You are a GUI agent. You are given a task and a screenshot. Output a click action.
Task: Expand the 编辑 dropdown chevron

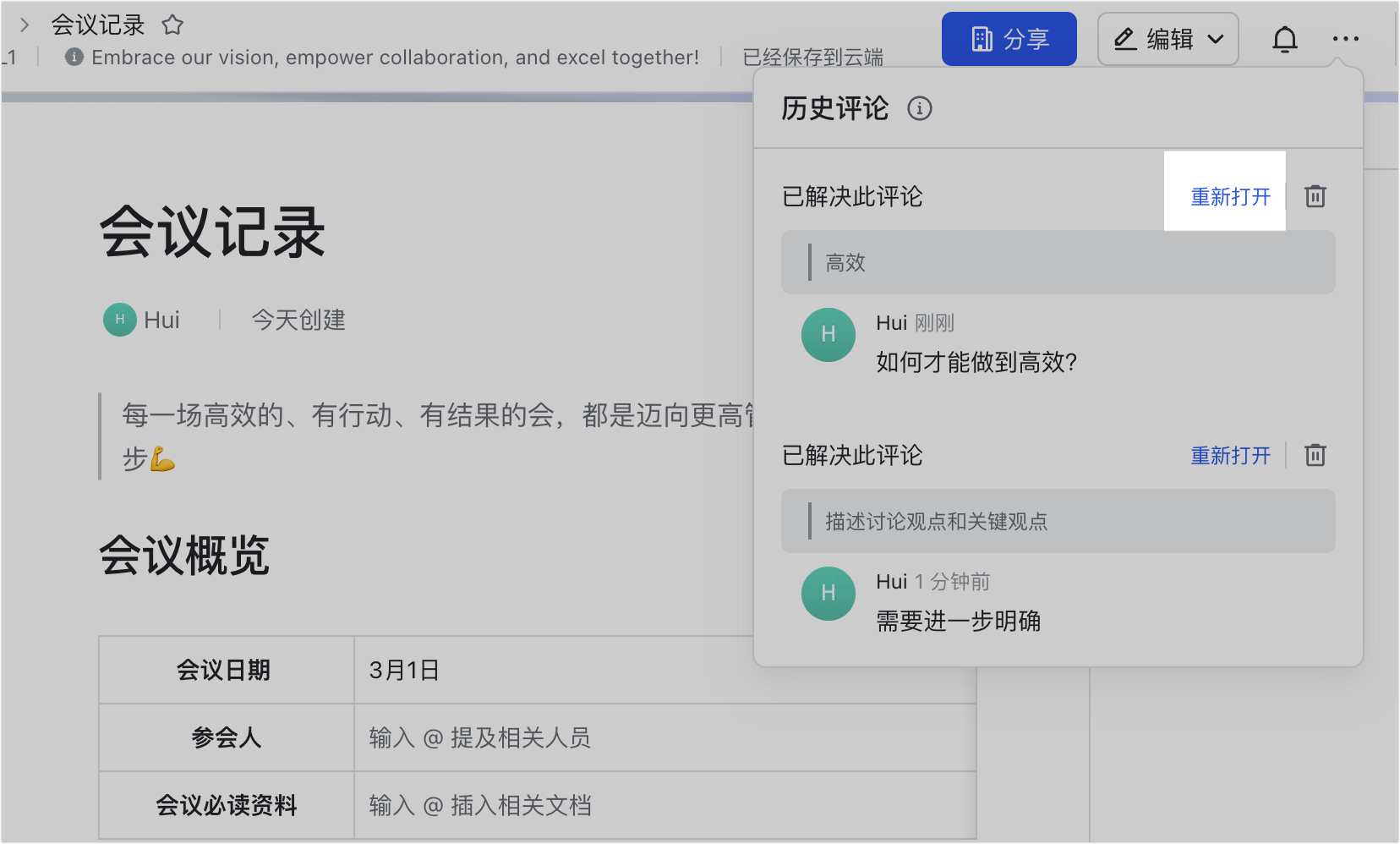coord(1217,39)
